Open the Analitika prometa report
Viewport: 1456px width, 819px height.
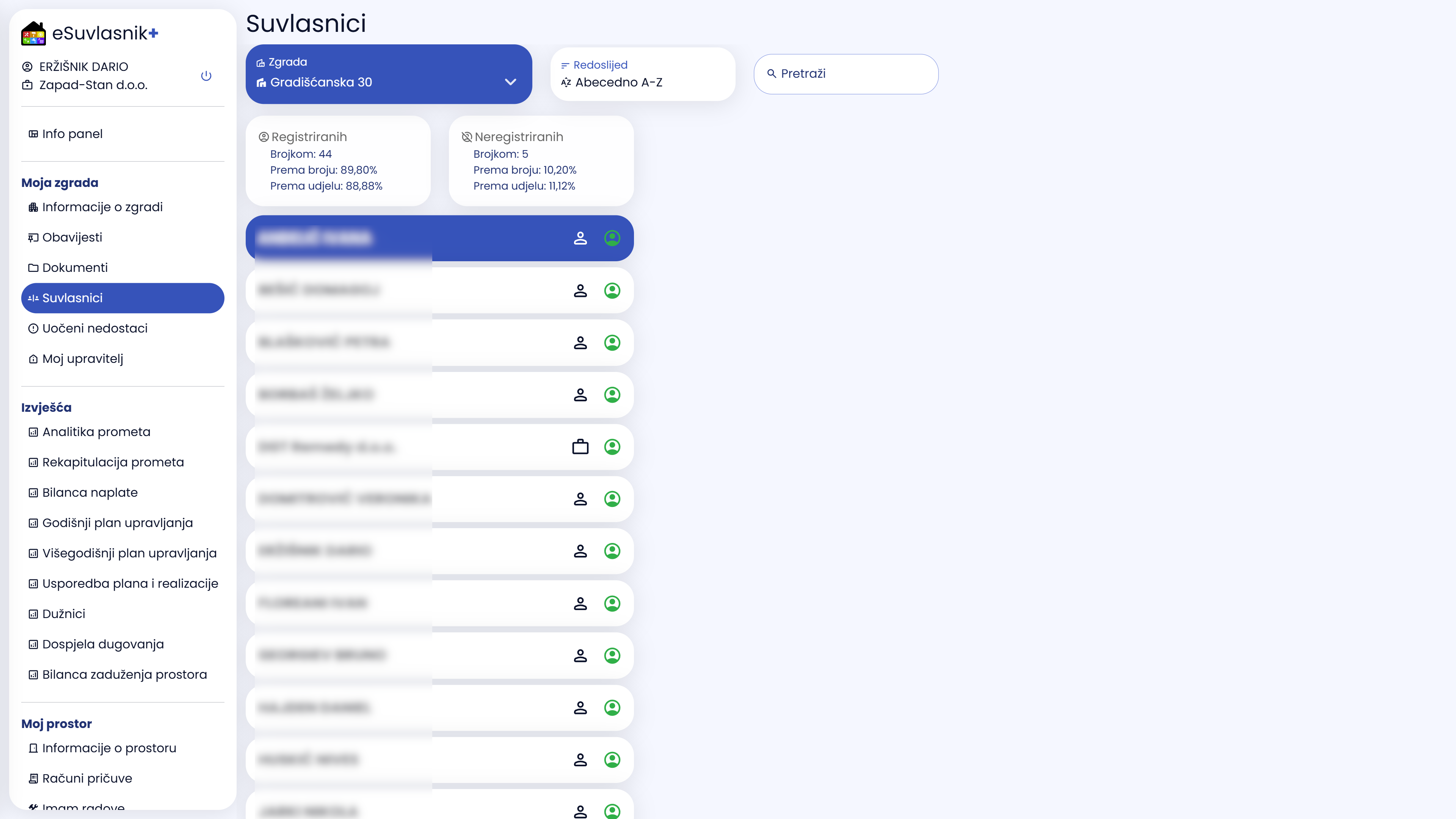point(122,432)
